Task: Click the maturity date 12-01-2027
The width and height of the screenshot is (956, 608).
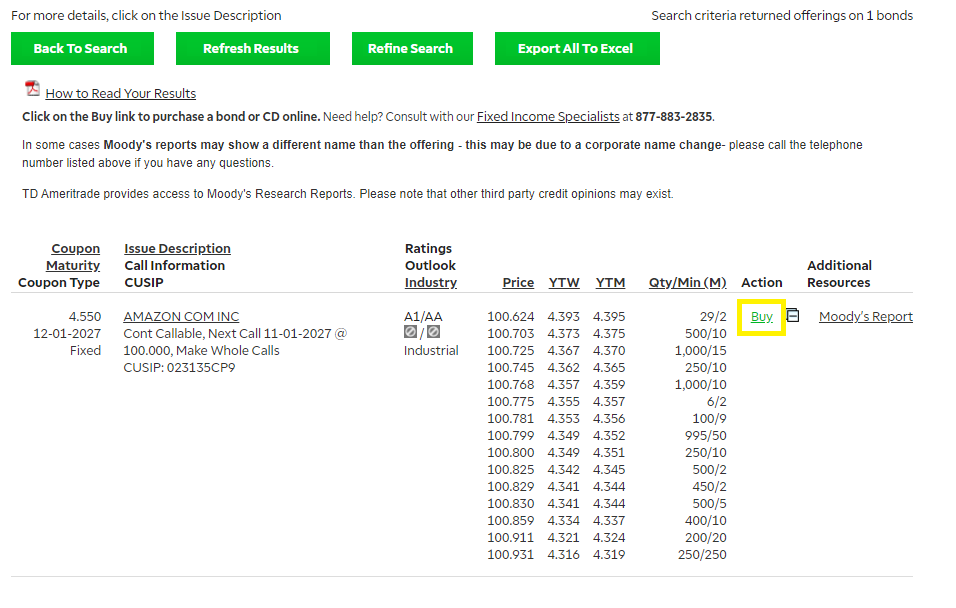Action: click(67, 334)
